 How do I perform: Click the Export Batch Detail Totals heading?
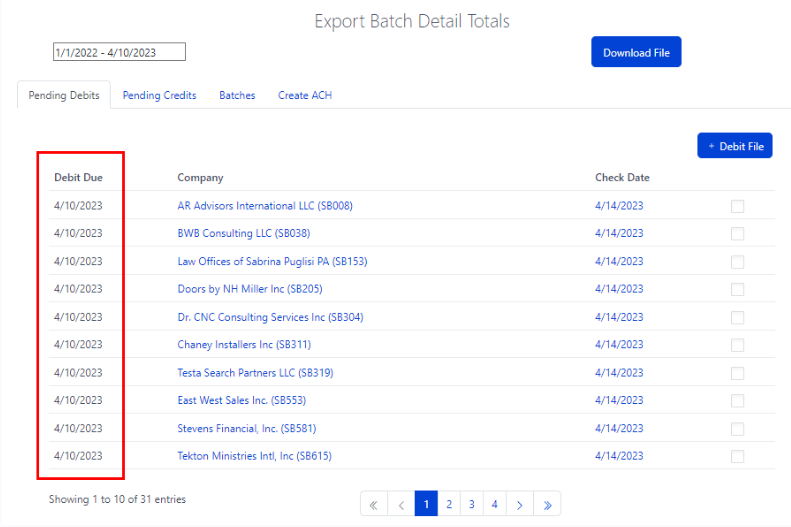(412, 21)
